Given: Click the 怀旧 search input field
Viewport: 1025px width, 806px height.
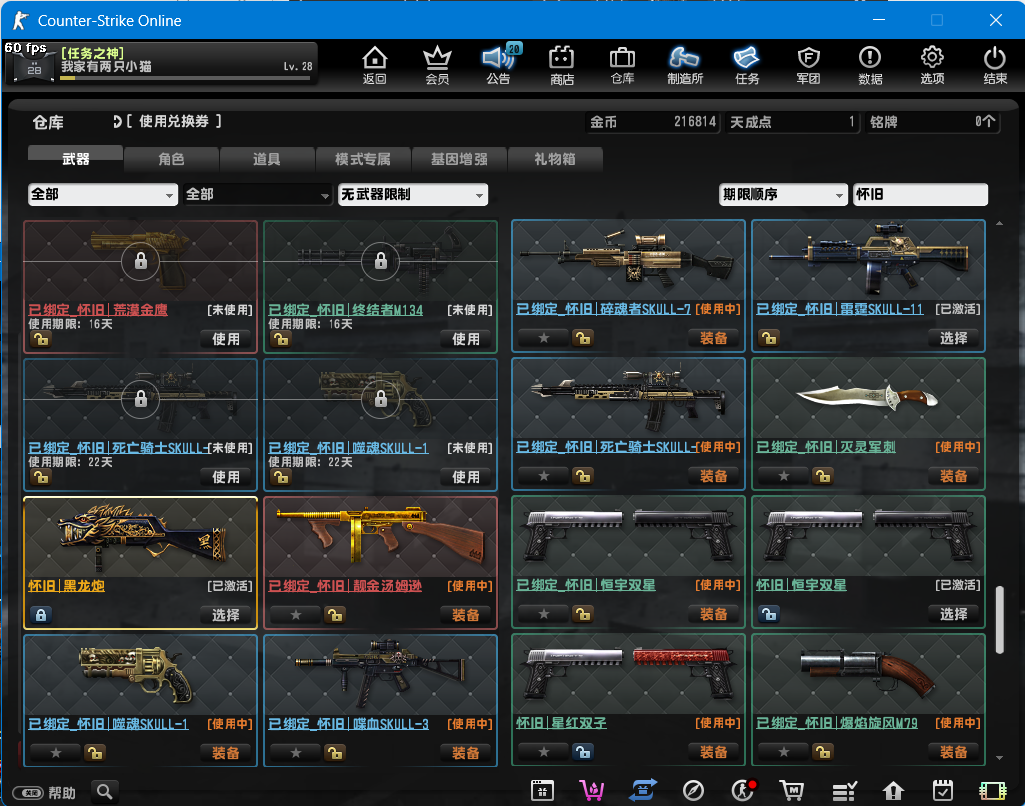Looking at the screenshot, I should (x=920, y=195).
